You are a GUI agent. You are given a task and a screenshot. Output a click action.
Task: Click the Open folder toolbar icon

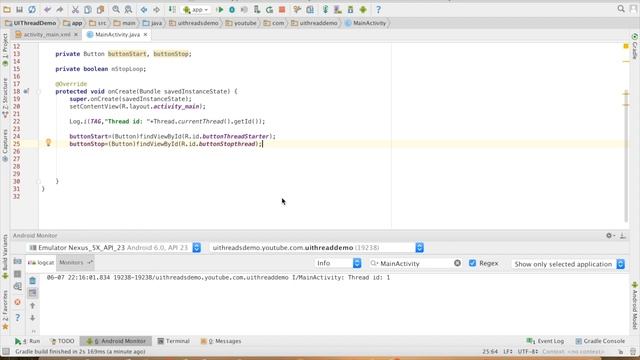pyautogui.click(x=7, y=9)
